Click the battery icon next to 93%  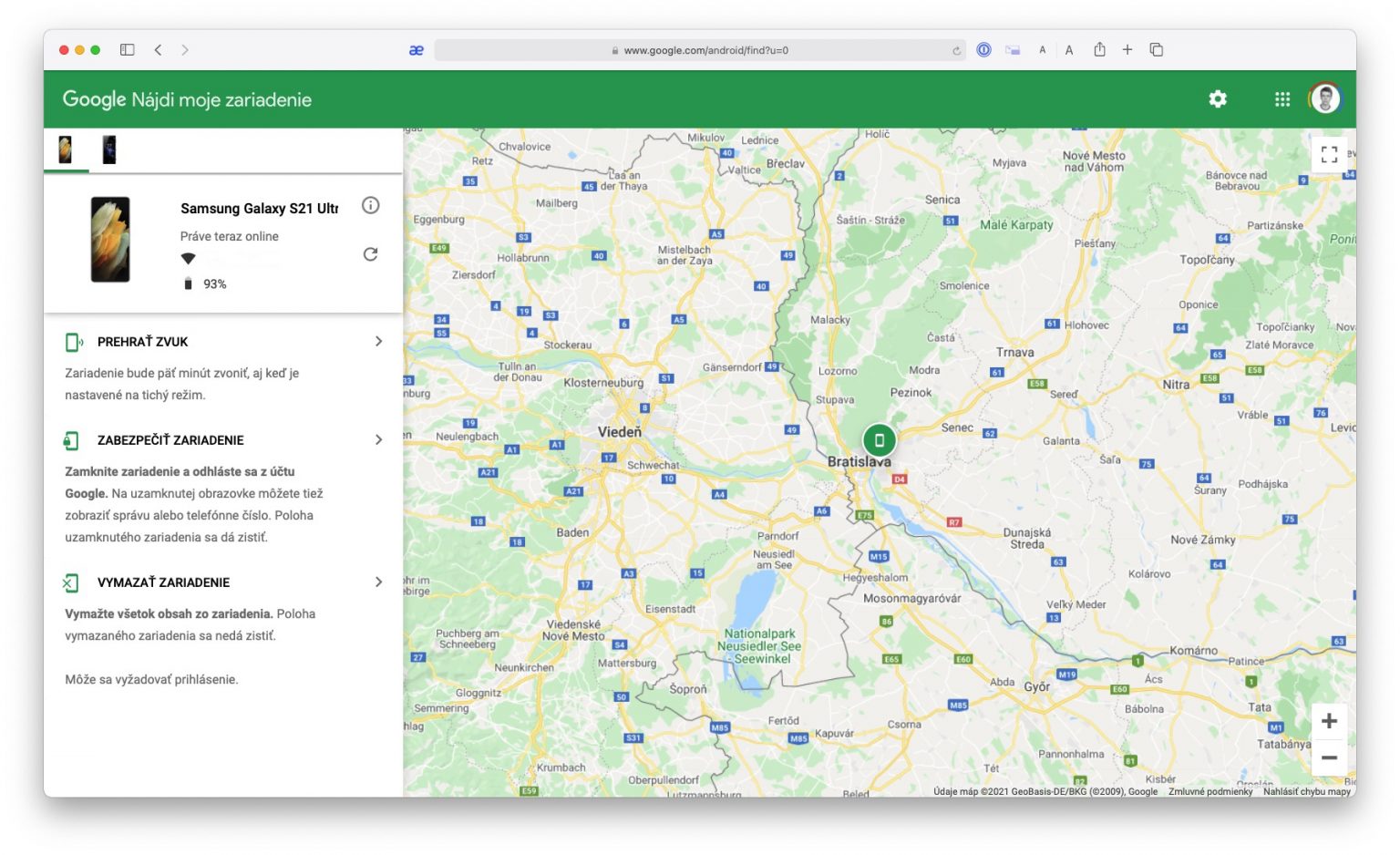click(189, 283)
